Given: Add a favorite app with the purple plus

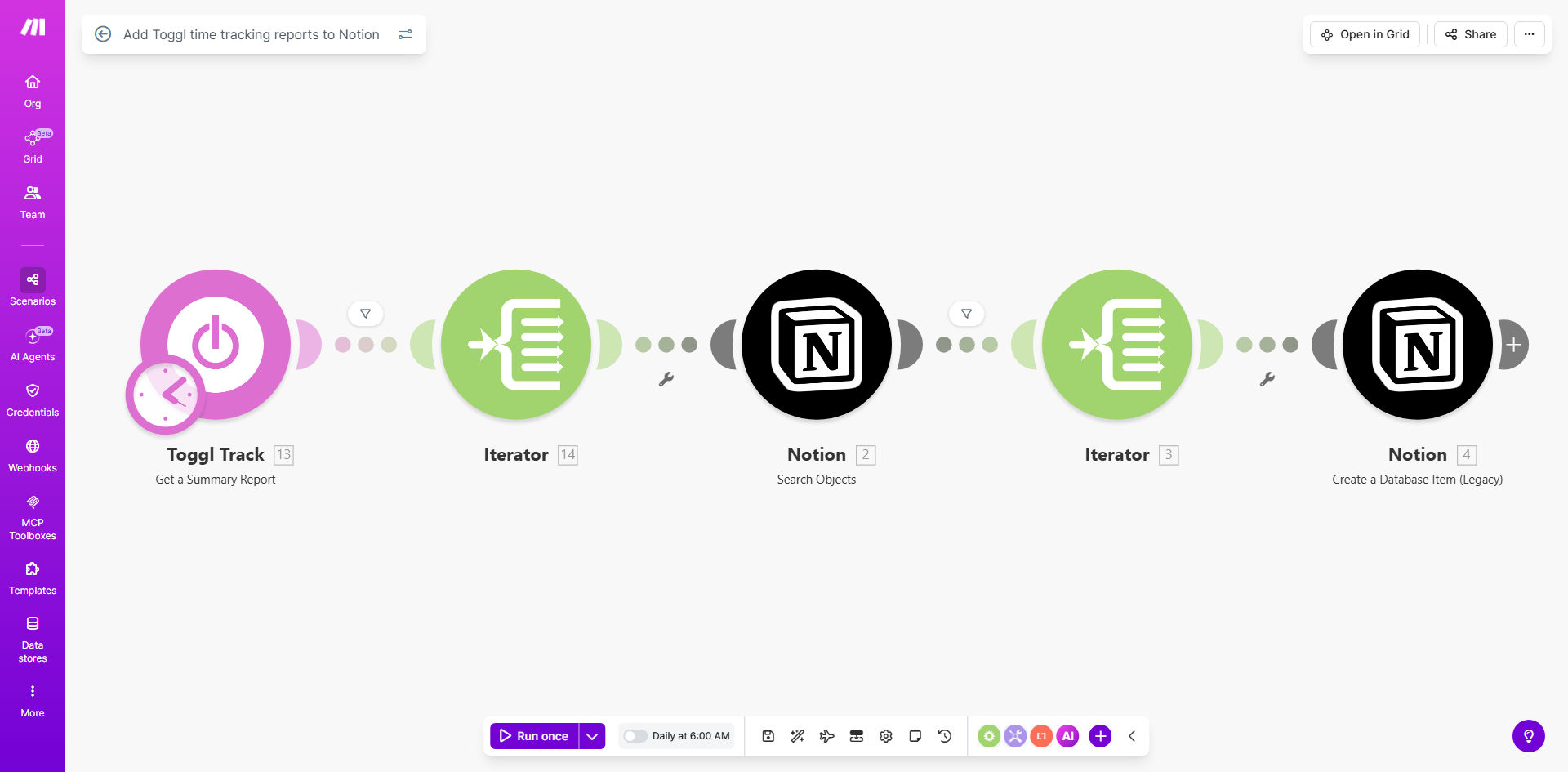Looking at the screenshot, I should (x=1100, y=736).
